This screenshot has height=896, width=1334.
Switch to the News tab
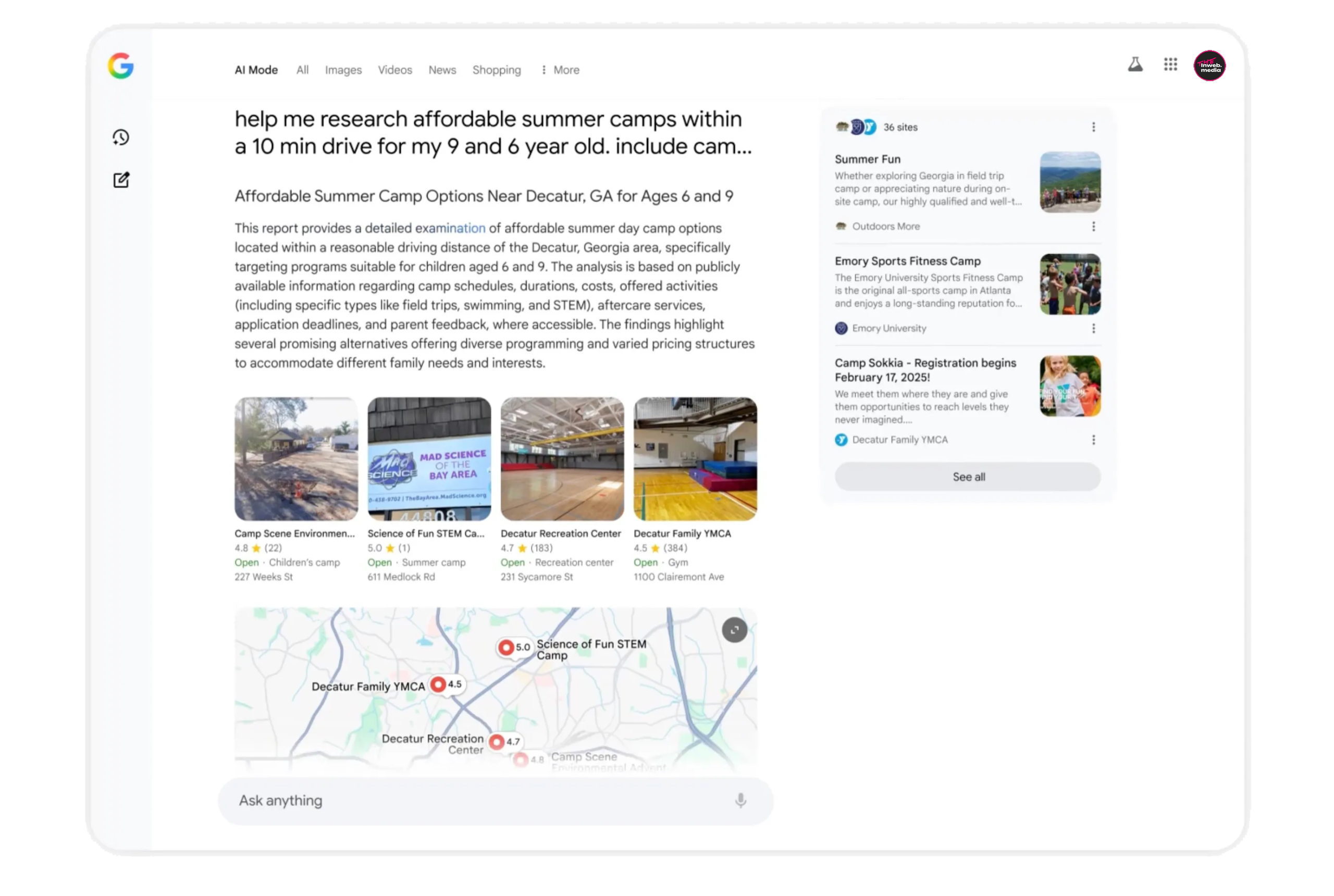442,70
